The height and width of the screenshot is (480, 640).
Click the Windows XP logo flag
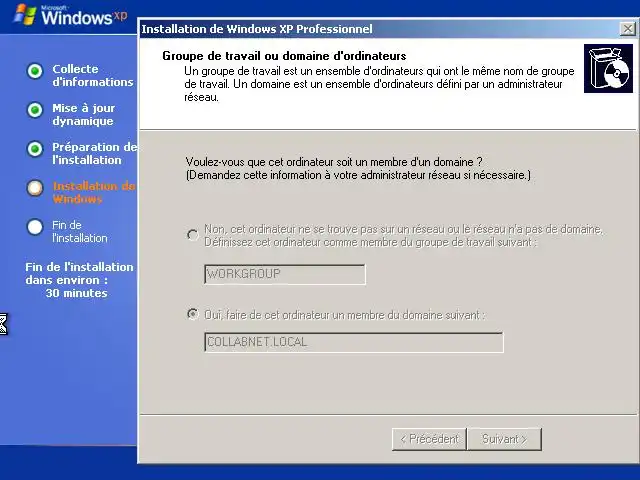point(25,15)
